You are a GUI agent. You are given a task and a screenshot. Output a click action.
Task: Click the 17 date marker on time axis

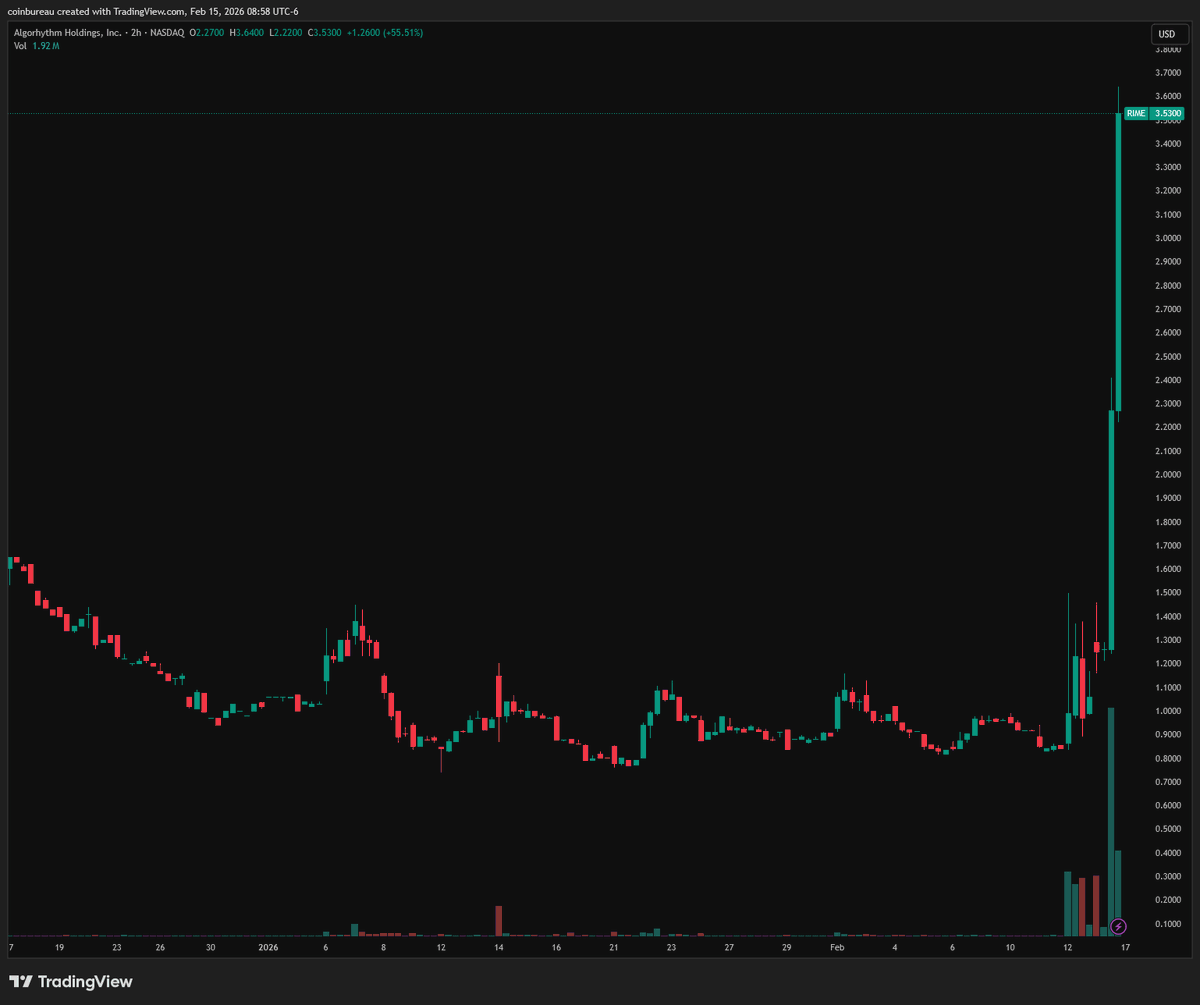(1124, 946)
